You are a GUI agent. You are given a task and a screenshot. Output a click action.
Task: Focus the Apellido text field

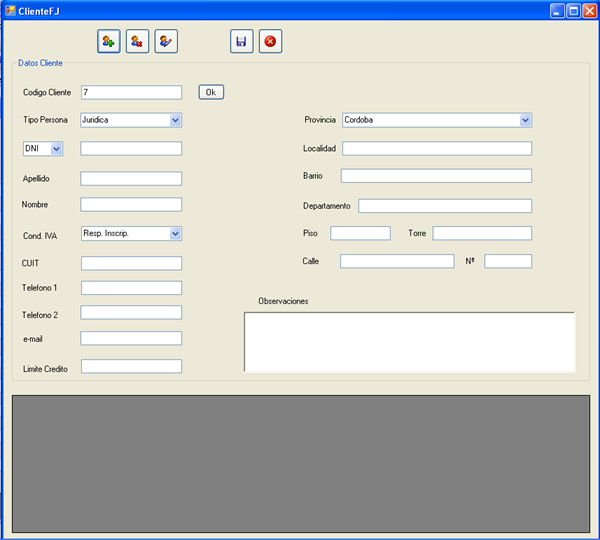coord(131,179)
